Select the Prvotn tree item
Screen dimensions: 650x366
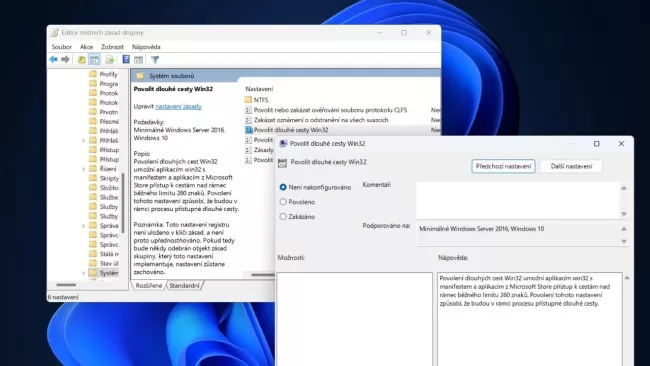[109, 112]
